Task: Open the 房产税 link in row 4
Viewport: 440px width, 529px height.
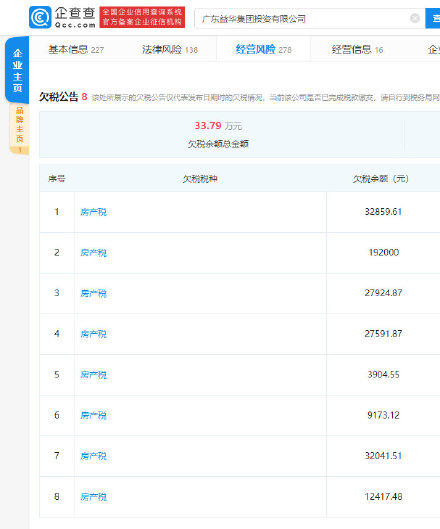Action: click(93, 334)
